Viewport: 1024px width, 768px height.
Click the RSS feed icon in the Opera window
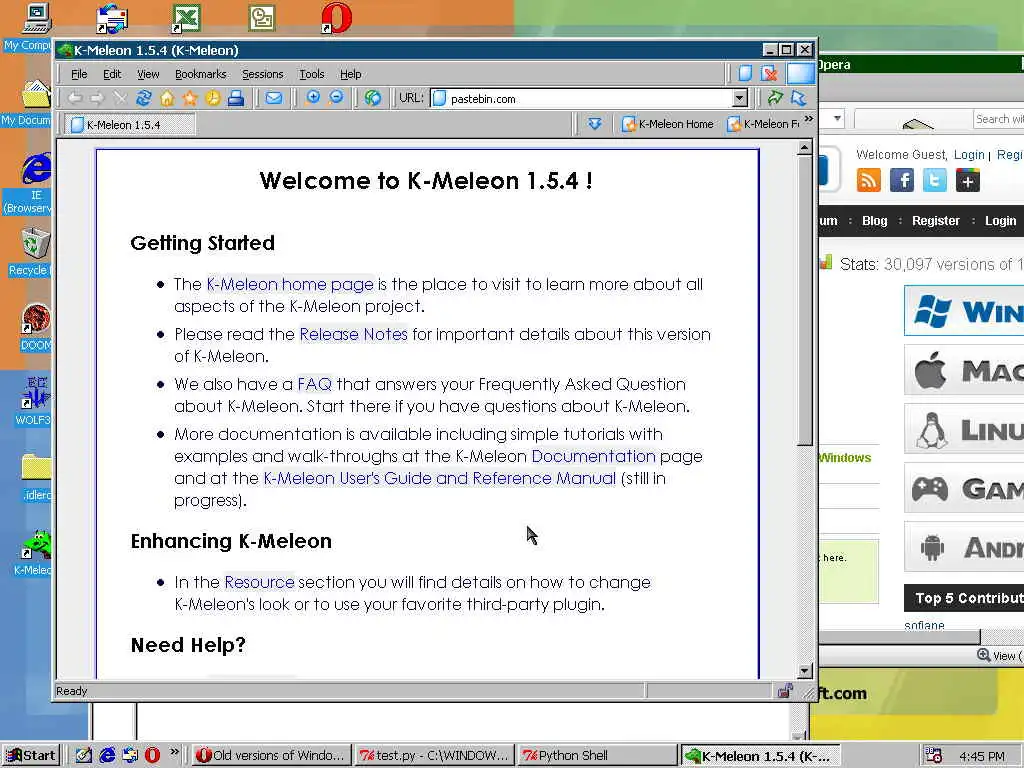click(x=869, y=180)
